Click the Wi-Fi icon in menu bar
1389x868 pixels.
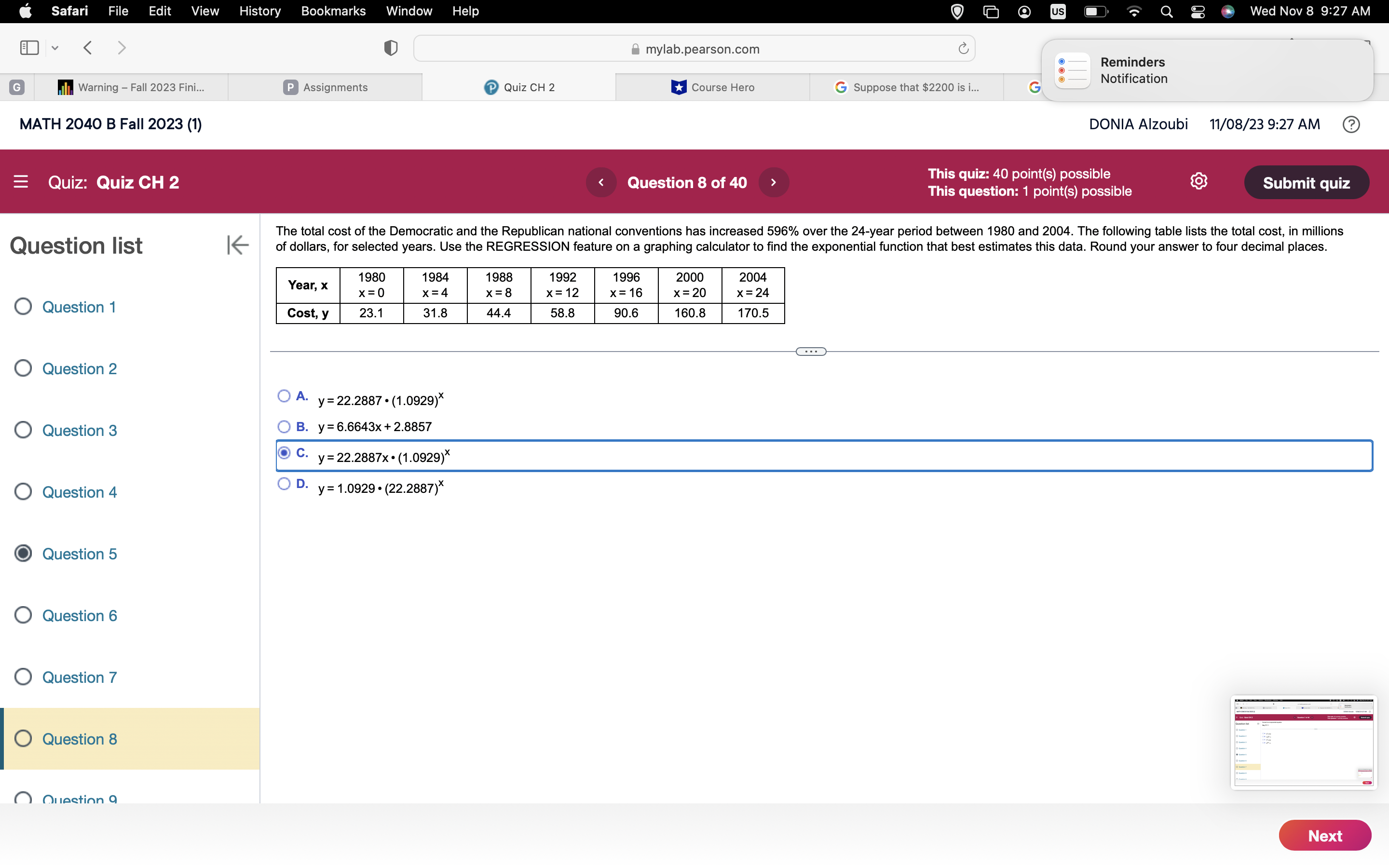coord(1134,11)
